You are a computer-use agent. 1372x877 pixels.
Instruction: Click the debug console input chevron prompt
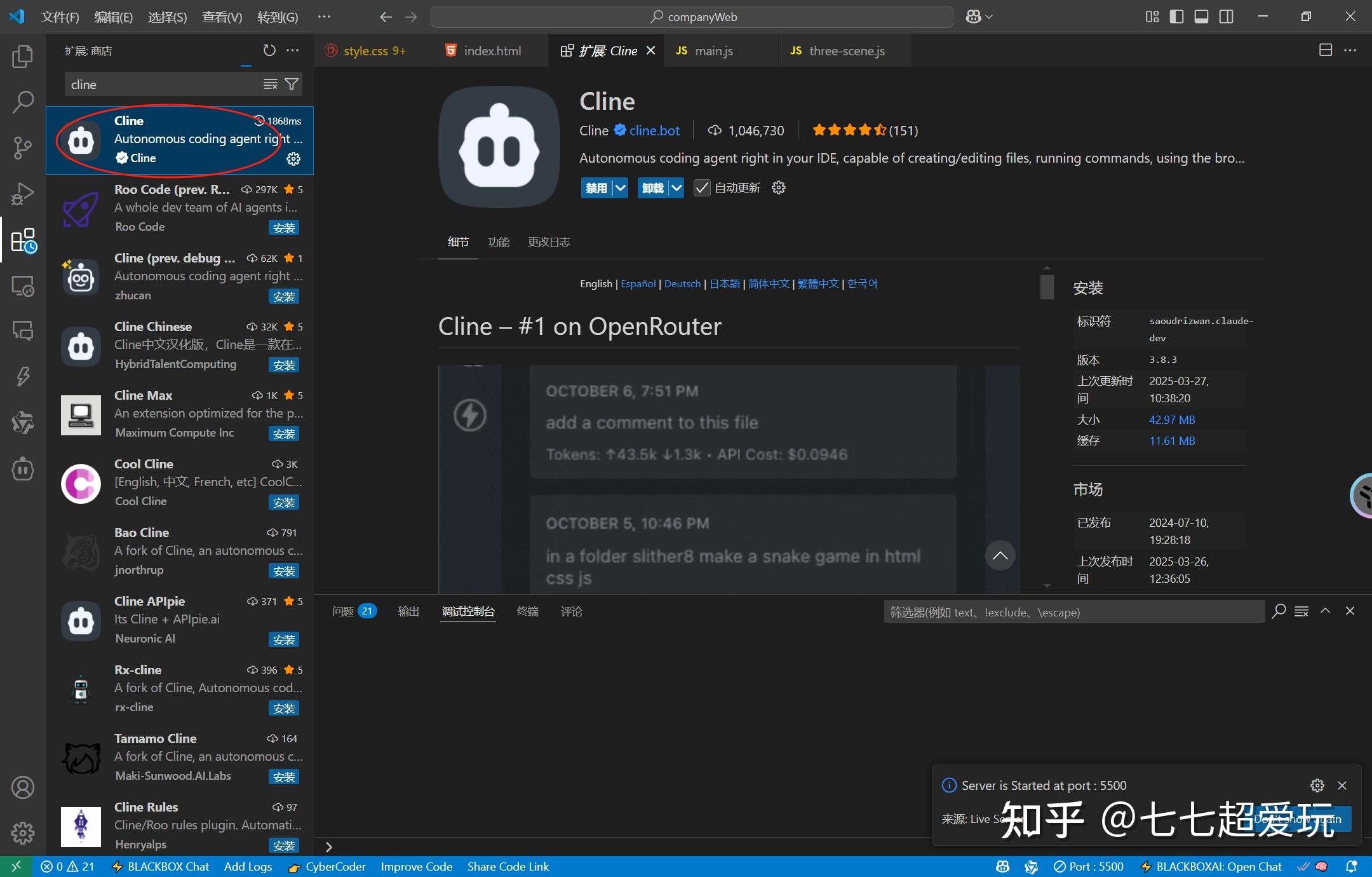pyautogui.click(x=328, y=846)
